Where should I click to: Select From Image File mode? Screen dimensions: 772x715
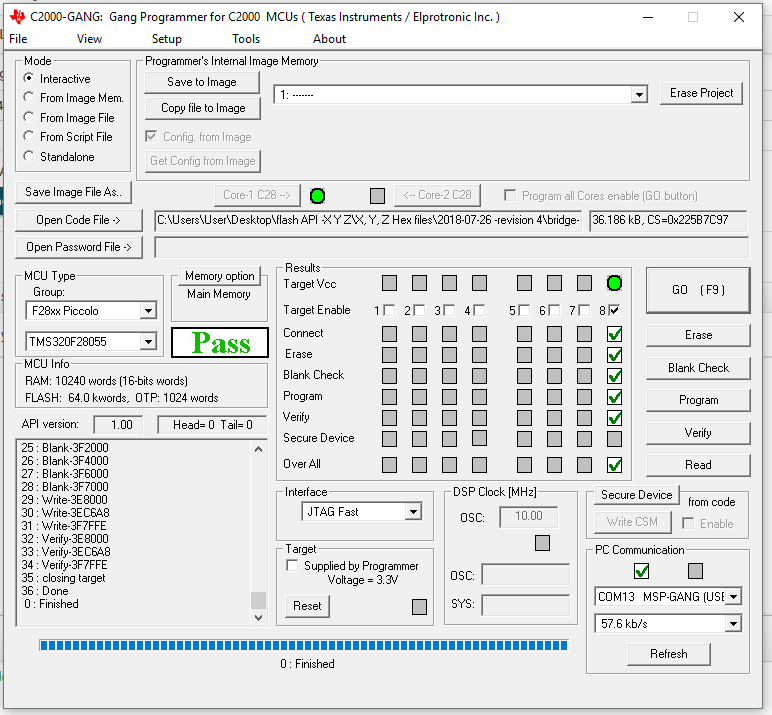(x=29, y=117)
